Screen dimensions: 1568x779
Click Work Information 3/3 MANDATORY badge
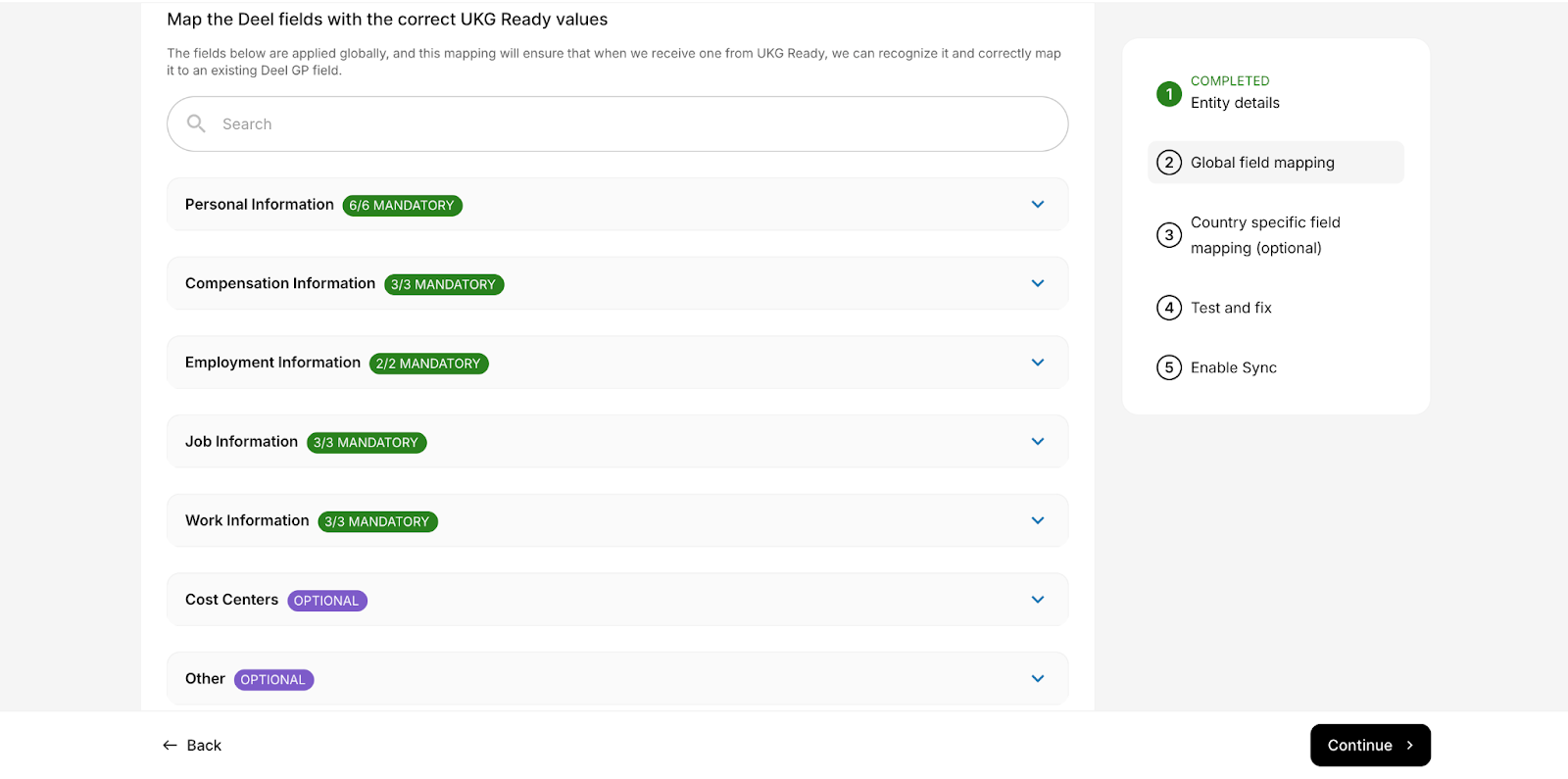tap(377, 521)
